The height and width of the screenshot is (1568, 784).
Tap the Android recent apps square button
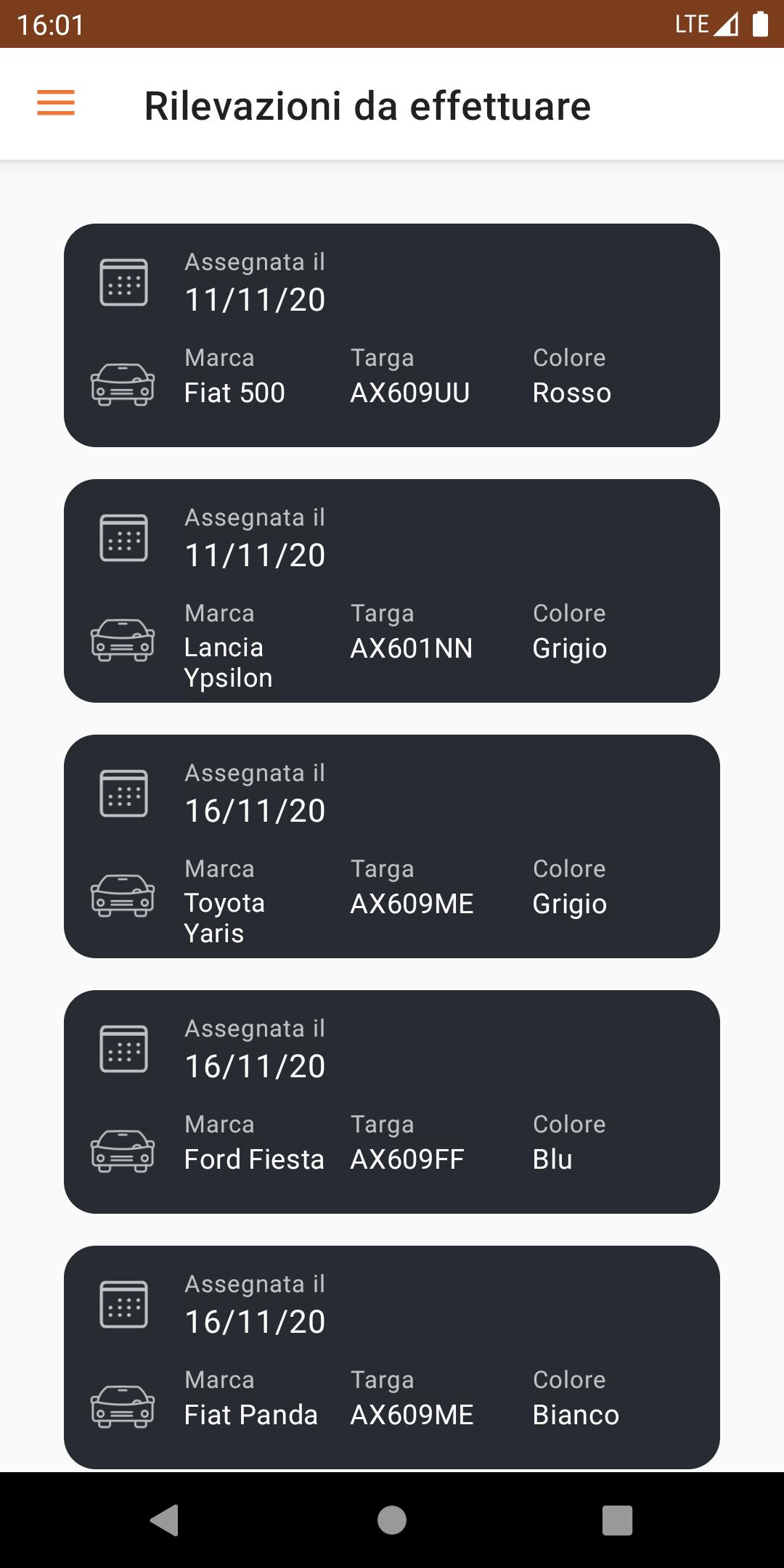[618, 1520]
